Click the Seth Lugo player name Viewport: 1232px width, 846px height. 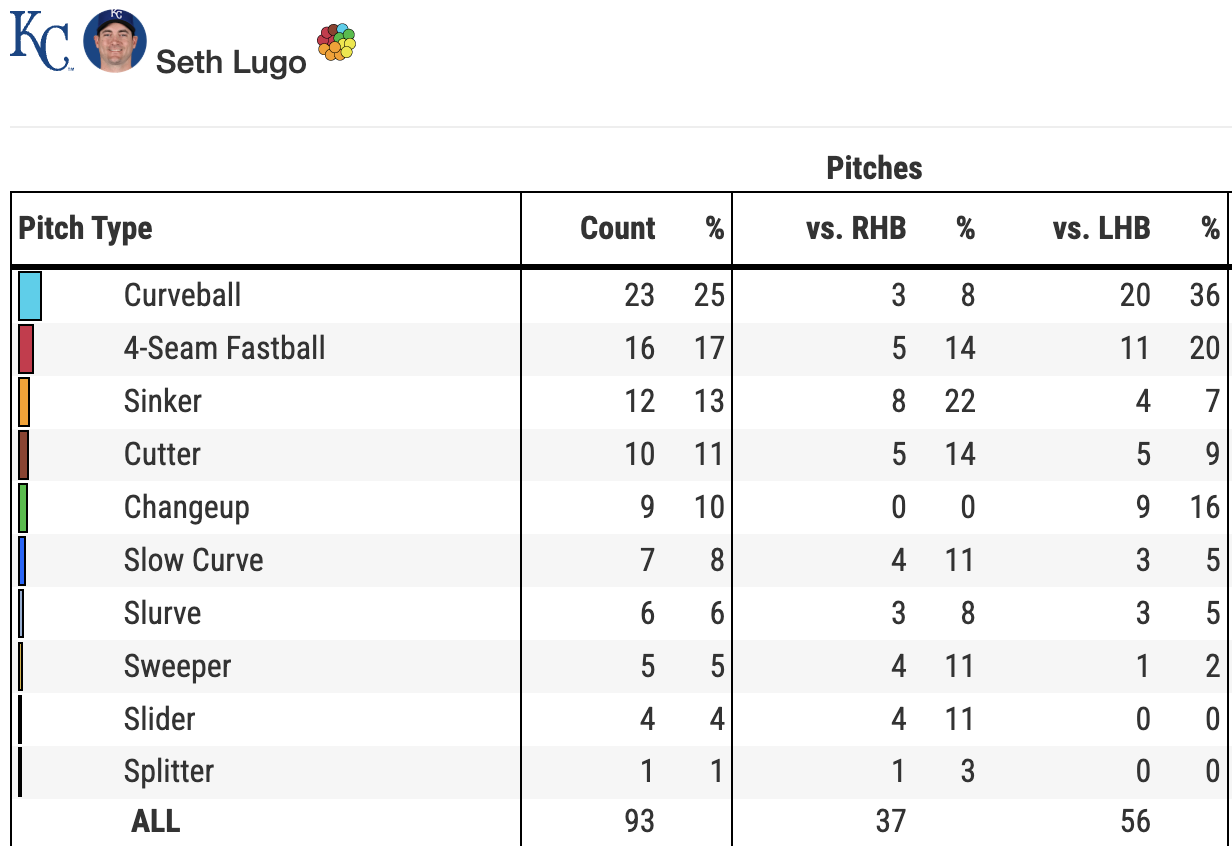[x=231, y=62]
